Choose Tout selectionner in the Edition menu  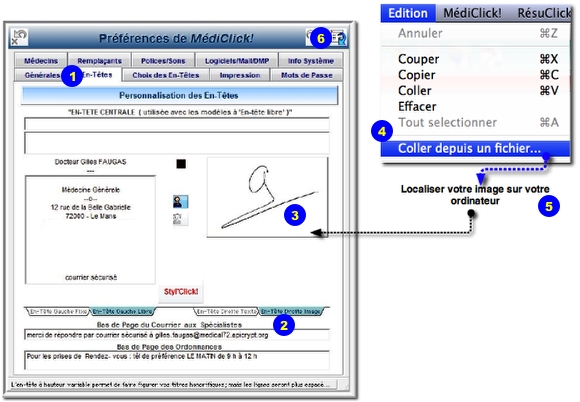pyautogui.click(x=476, y=122)
